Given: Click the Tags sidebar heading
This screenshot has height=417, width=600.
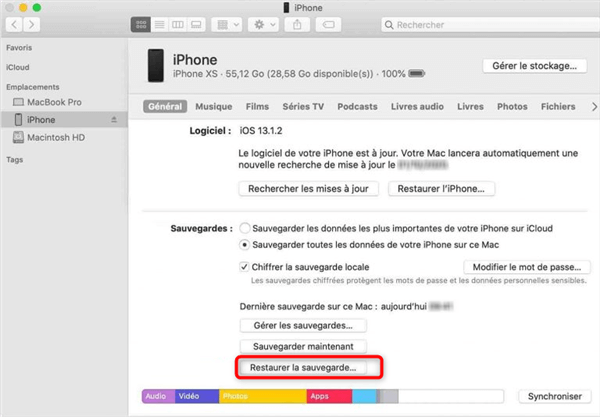Looking at the screenshot, I should [x=15, y=160].
